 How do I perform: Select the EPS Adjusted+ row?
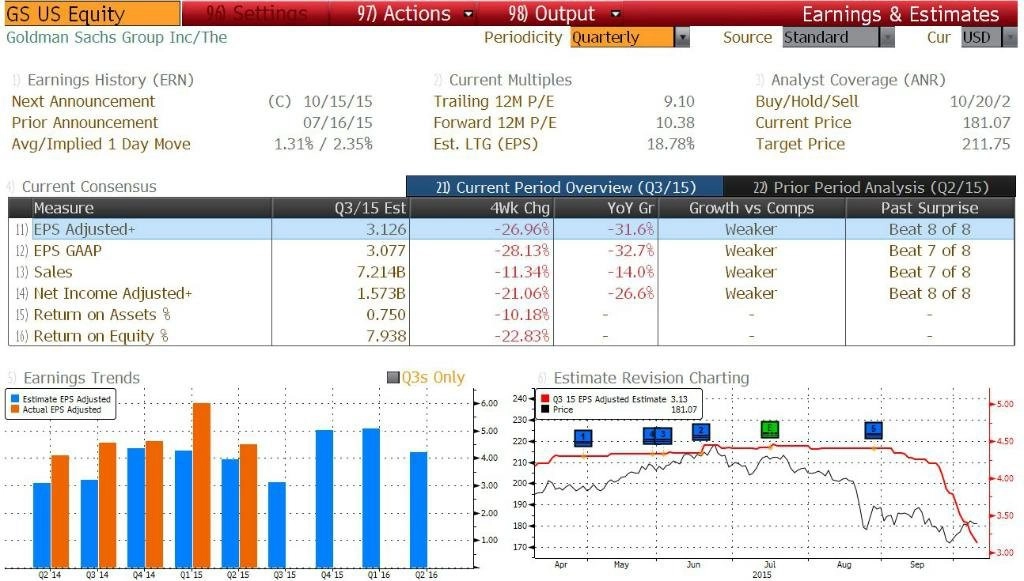(x=511, y=229)
